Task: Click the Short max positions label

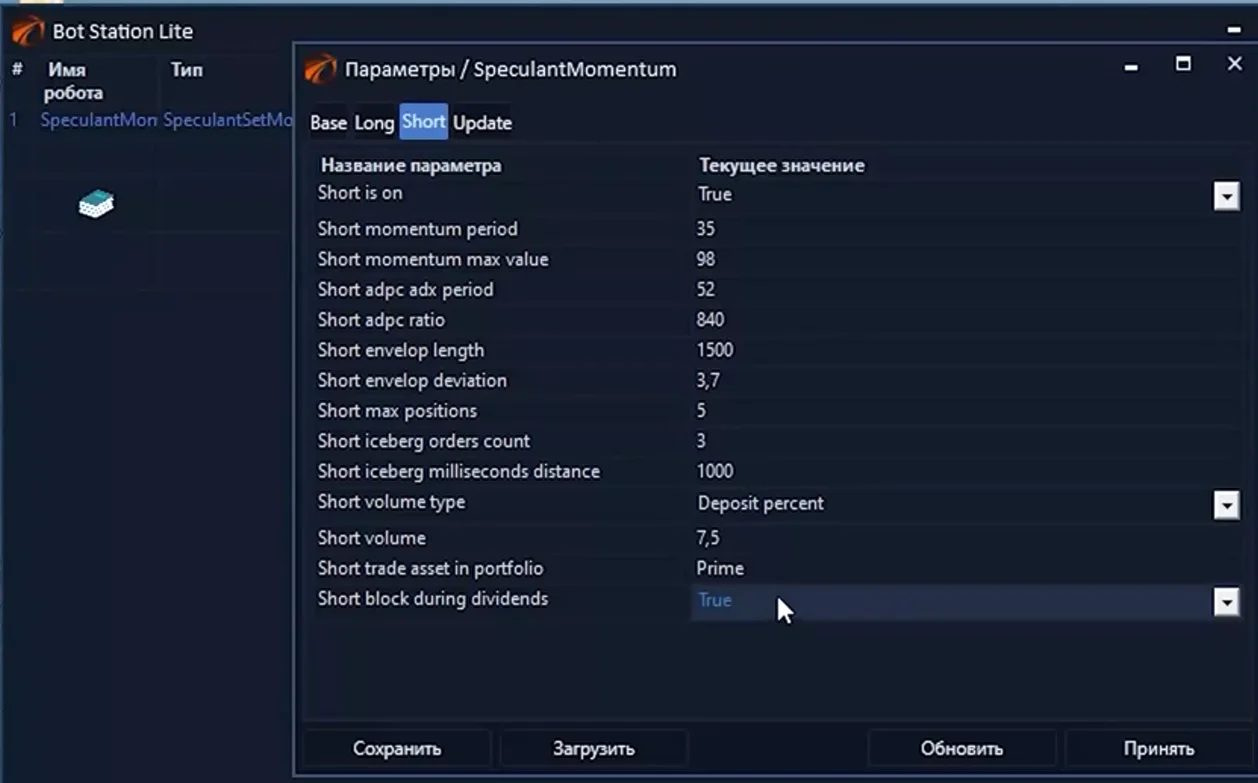Action: 397,410
